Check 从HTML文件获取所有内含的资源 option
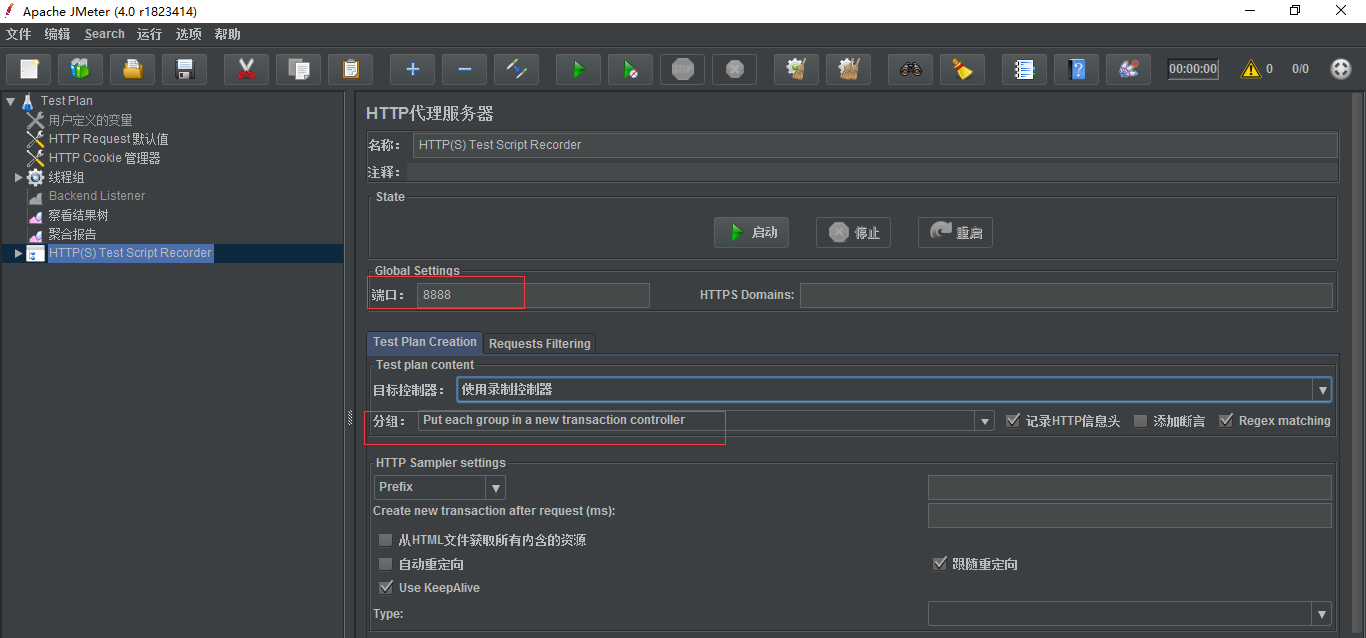The width and height of the screenshot is (1366, 638). click(x=386, y=540)
